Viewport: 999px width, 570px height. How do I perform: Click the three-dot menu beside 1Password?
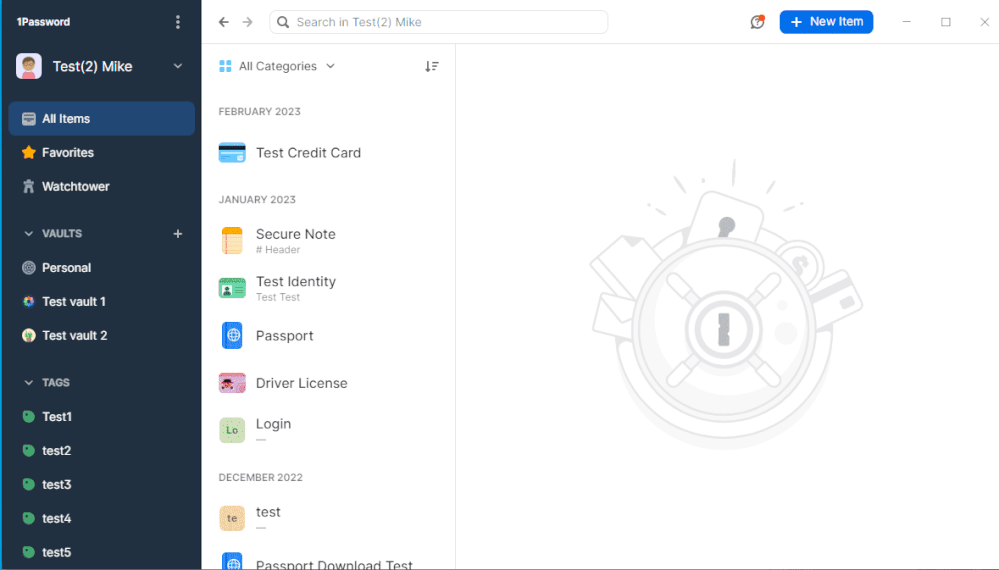coord(178,22)
